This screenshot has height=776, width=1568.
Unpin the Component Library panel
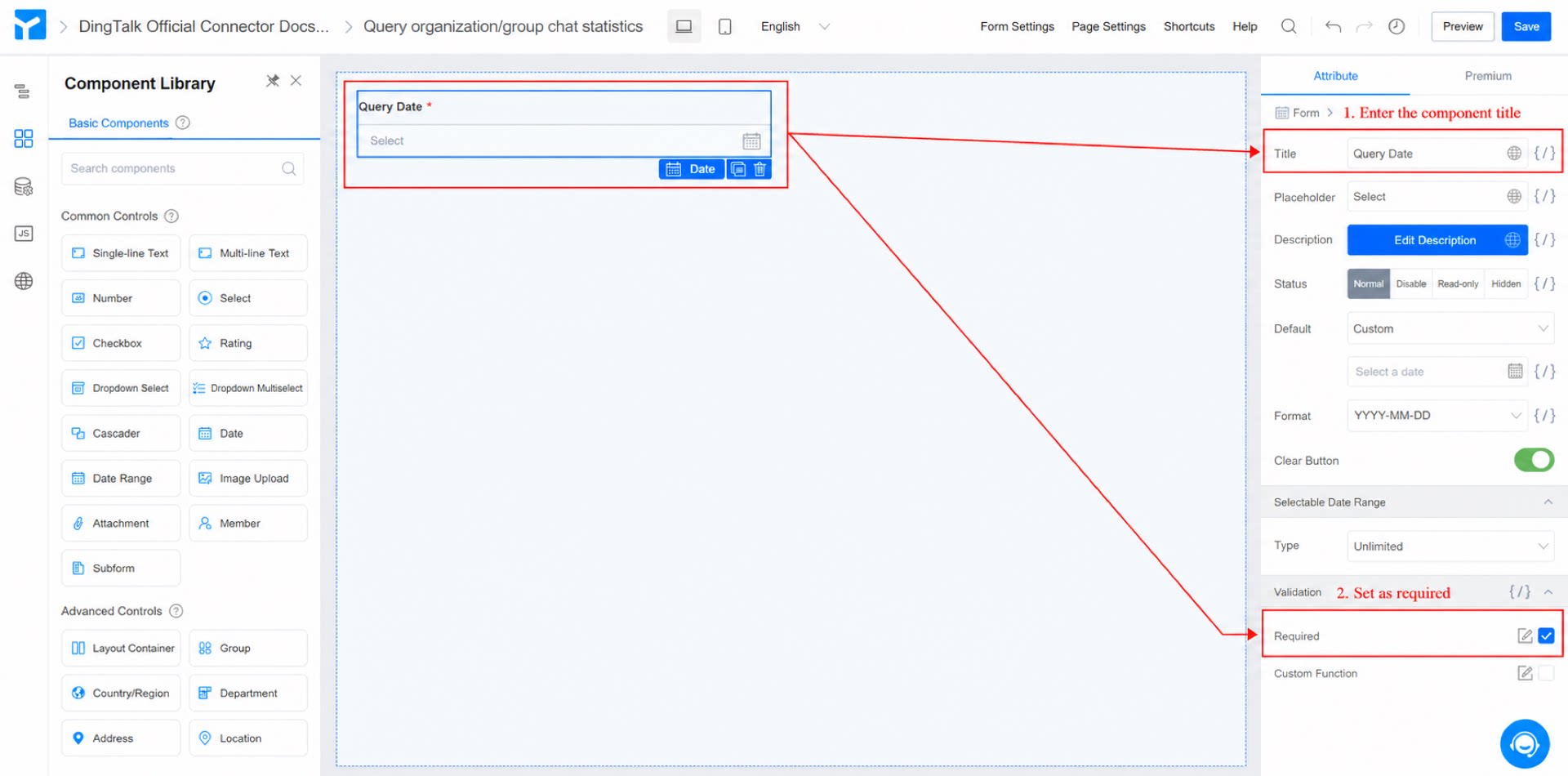pyautogui.click(x=273, y=81)
